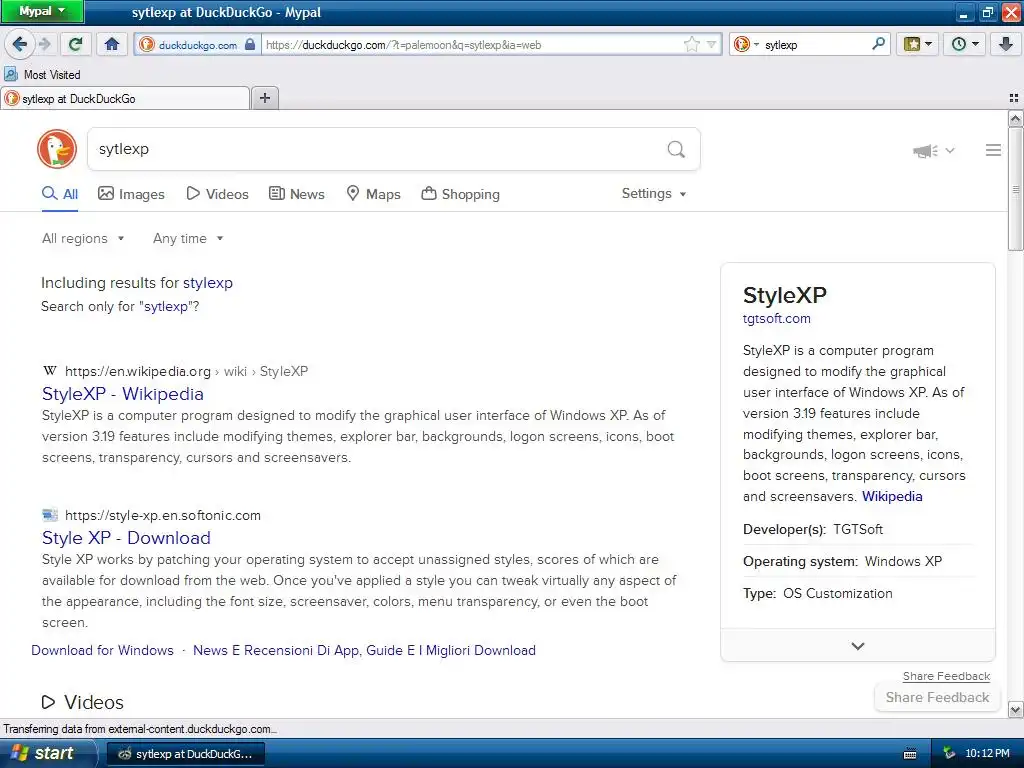The width and height of the screenshot is (1024, 768).
Task: Open the list all tabs grid icon
Action: 1014,98
